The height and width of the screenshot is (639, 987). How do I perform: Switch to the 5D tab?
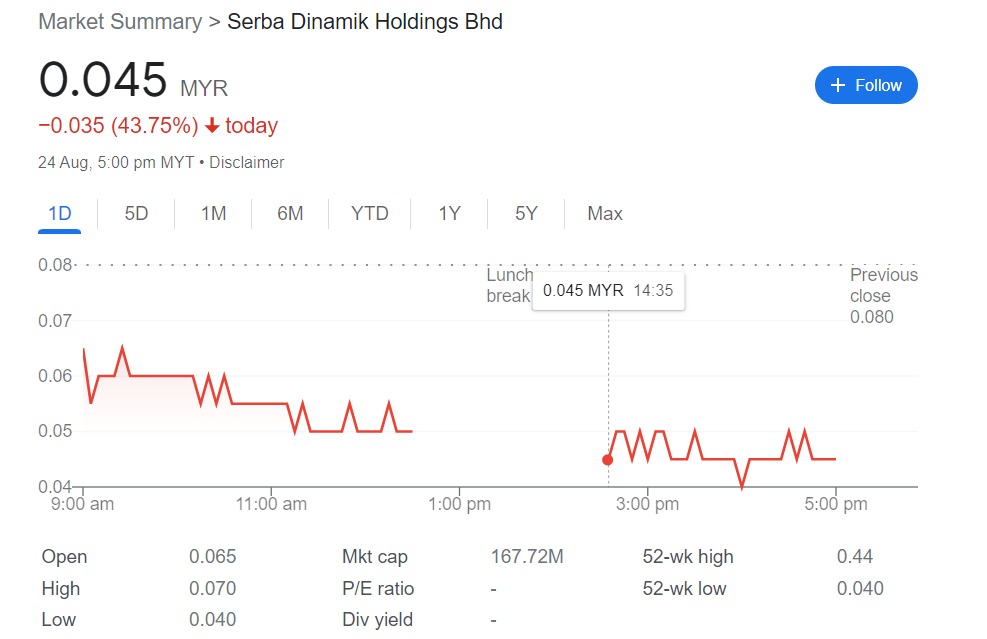click(136, 213)
